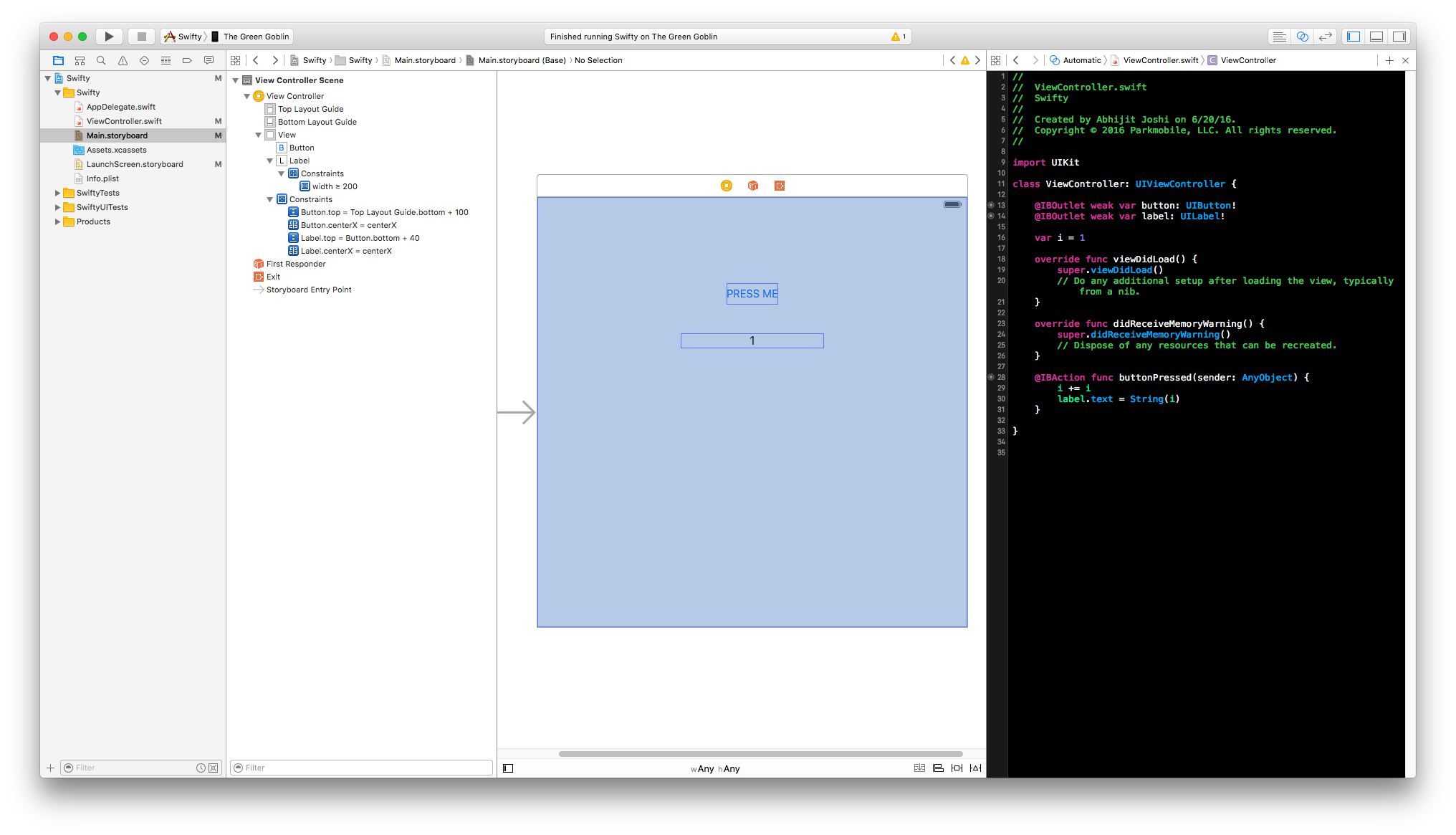Screen dimensions: 1456x835
Task: Open the Automatic assistant mode menu
Action: pos(1076,60)
